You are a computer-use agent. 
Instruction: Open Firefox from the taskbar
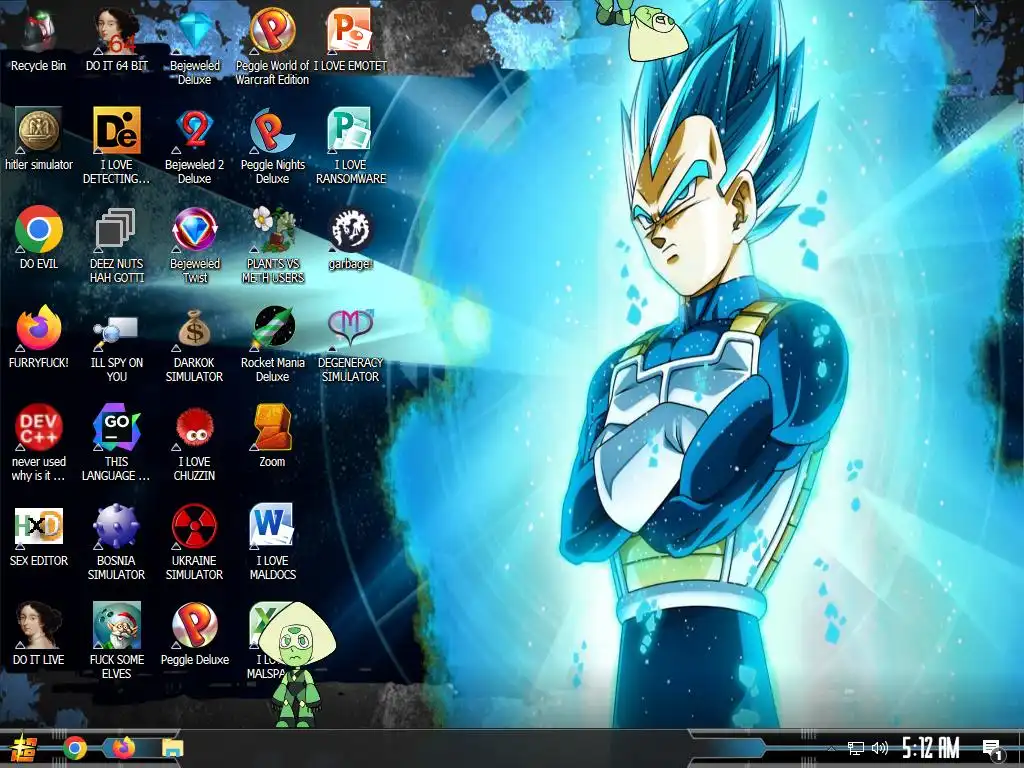click(123, 748)
